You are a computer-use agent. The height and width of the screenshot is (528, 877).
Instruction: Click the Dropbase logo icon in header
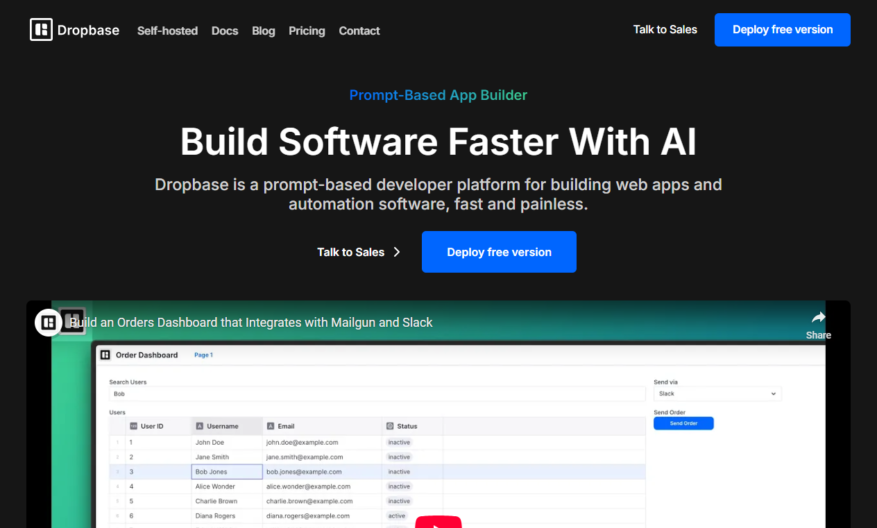coord(41,30)
